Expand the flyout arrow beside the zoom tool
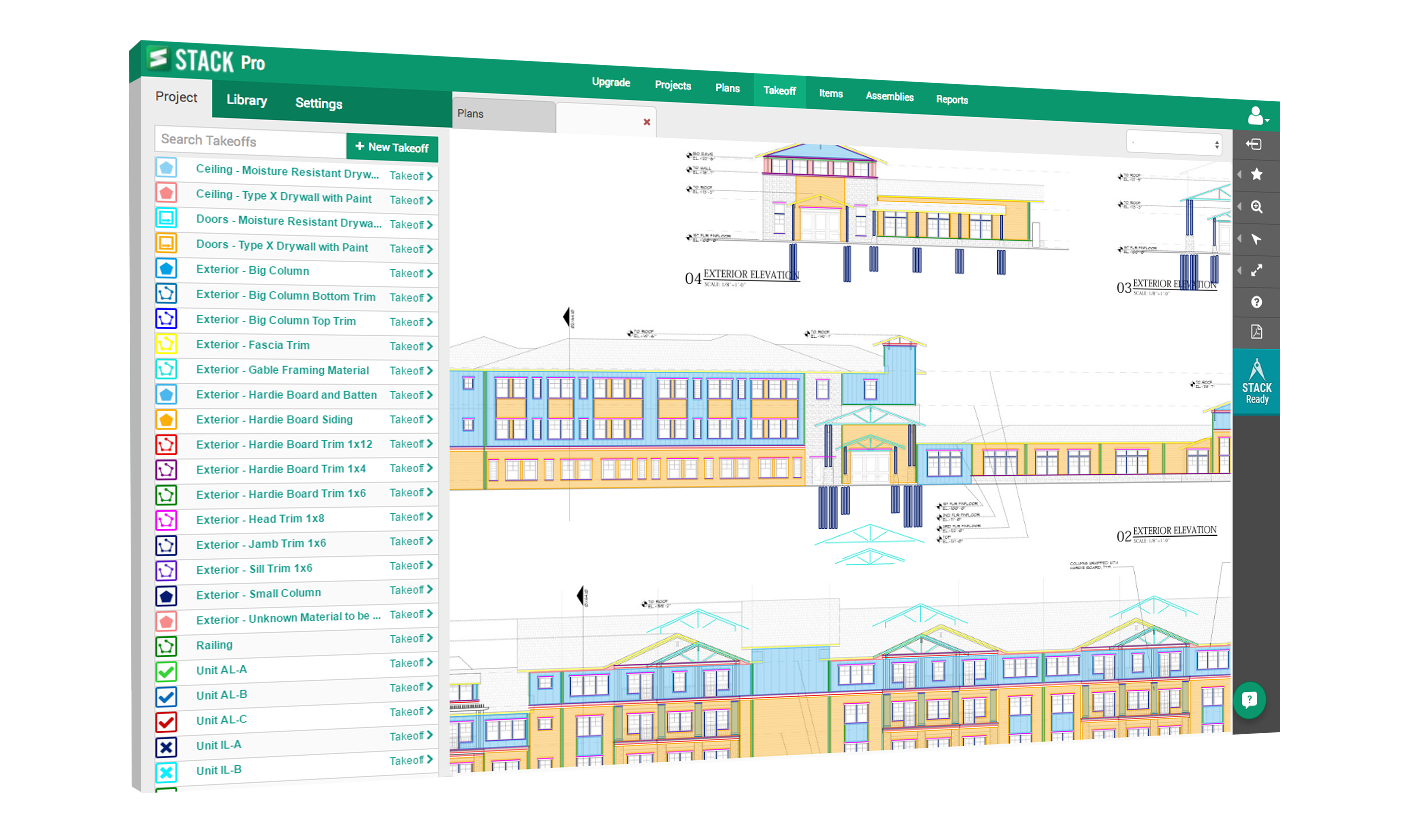This screenshot has height=833, width=1420. (1240, 206)
